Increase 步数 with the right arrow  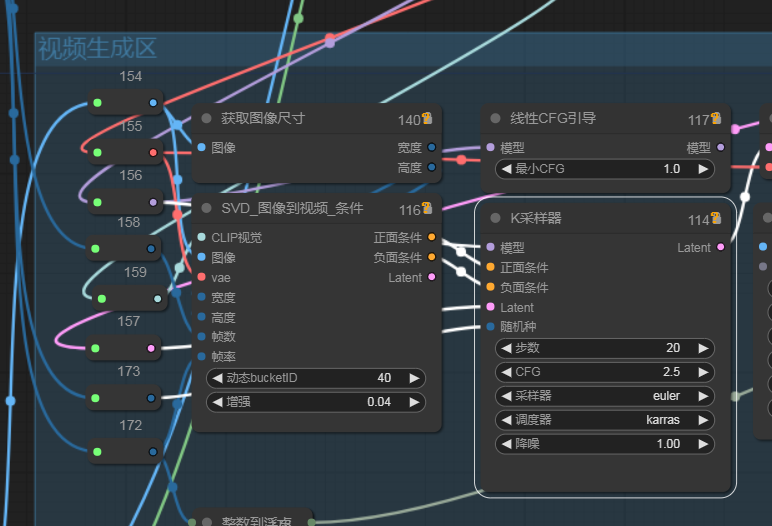tap(703, 348)
